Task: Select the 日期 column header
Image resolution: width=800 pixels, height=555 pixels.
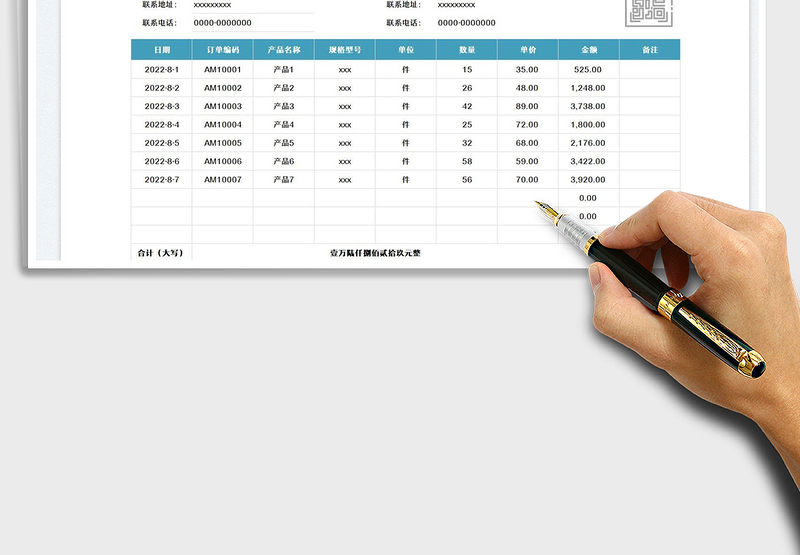Action: pyautogui.click(x=162, y=49)
